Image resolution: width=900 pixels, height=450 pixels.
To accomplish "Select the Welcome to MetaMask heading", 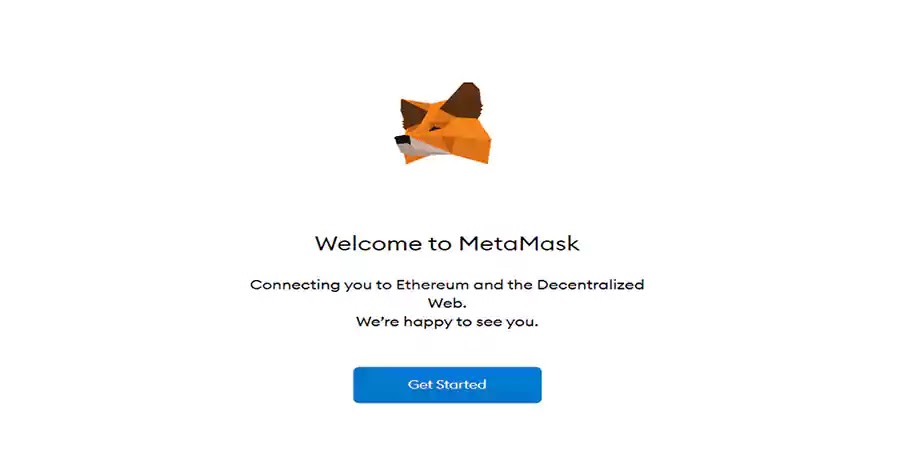I will 447,243.
